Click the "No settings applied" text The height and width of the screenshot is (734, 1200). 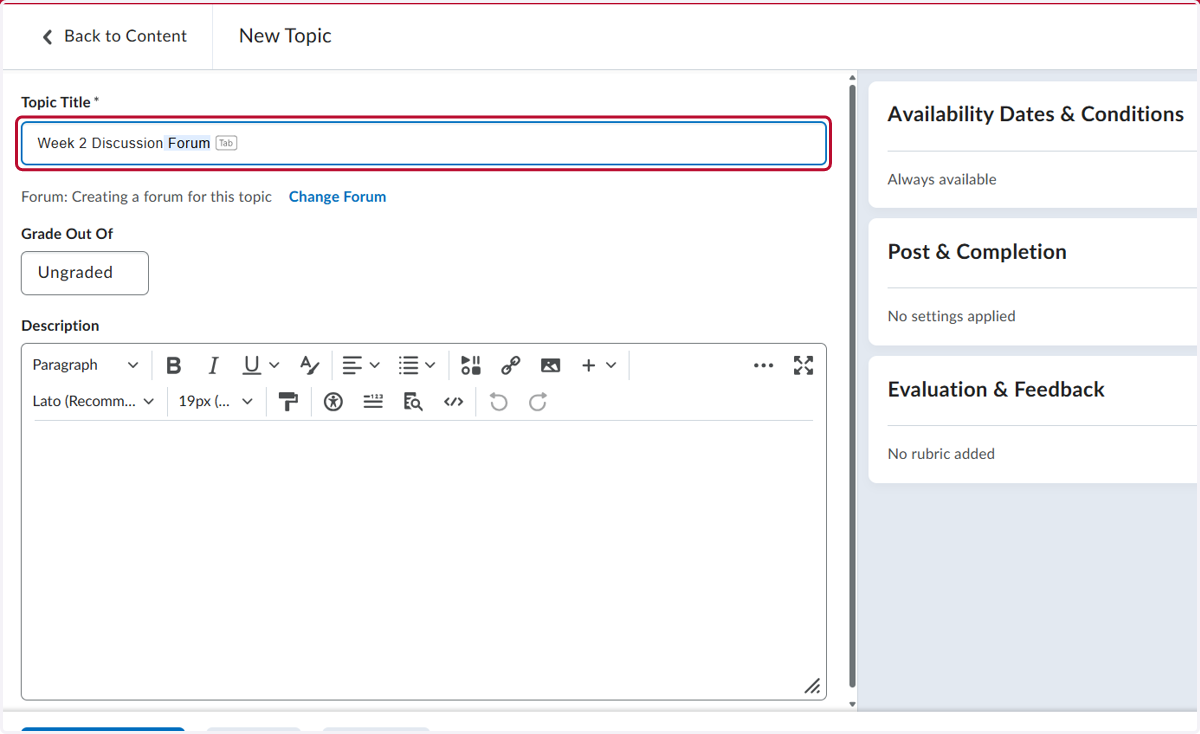[x=951, y=316]
